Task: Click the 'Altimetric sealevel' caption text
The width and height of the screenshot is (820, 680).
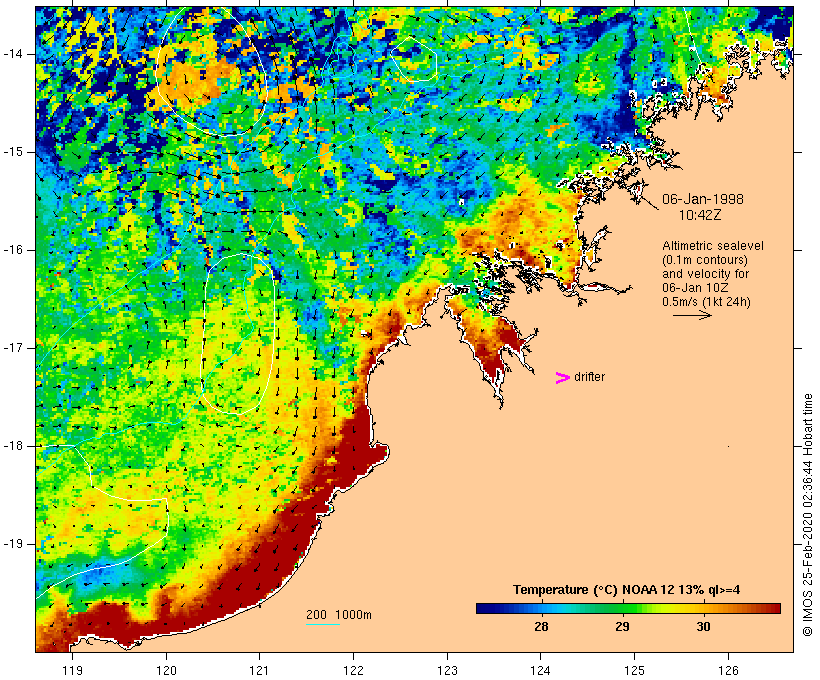Action: (713, 246)
